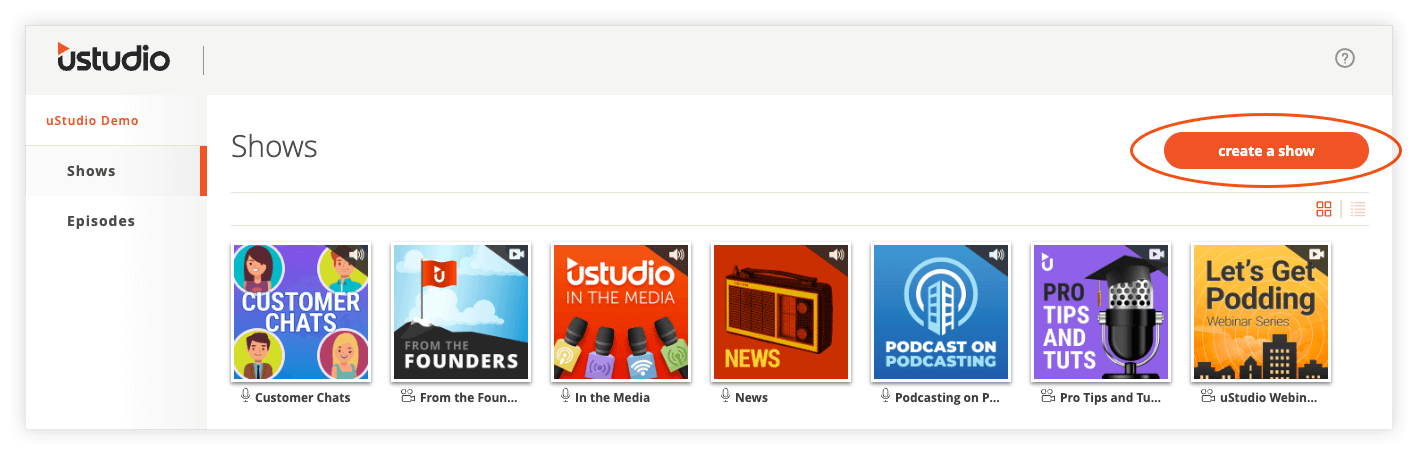The height and width of the screenshot is (455, 1418).
Task: Open the News radio thumbnail
Action: tap(781, 312)
